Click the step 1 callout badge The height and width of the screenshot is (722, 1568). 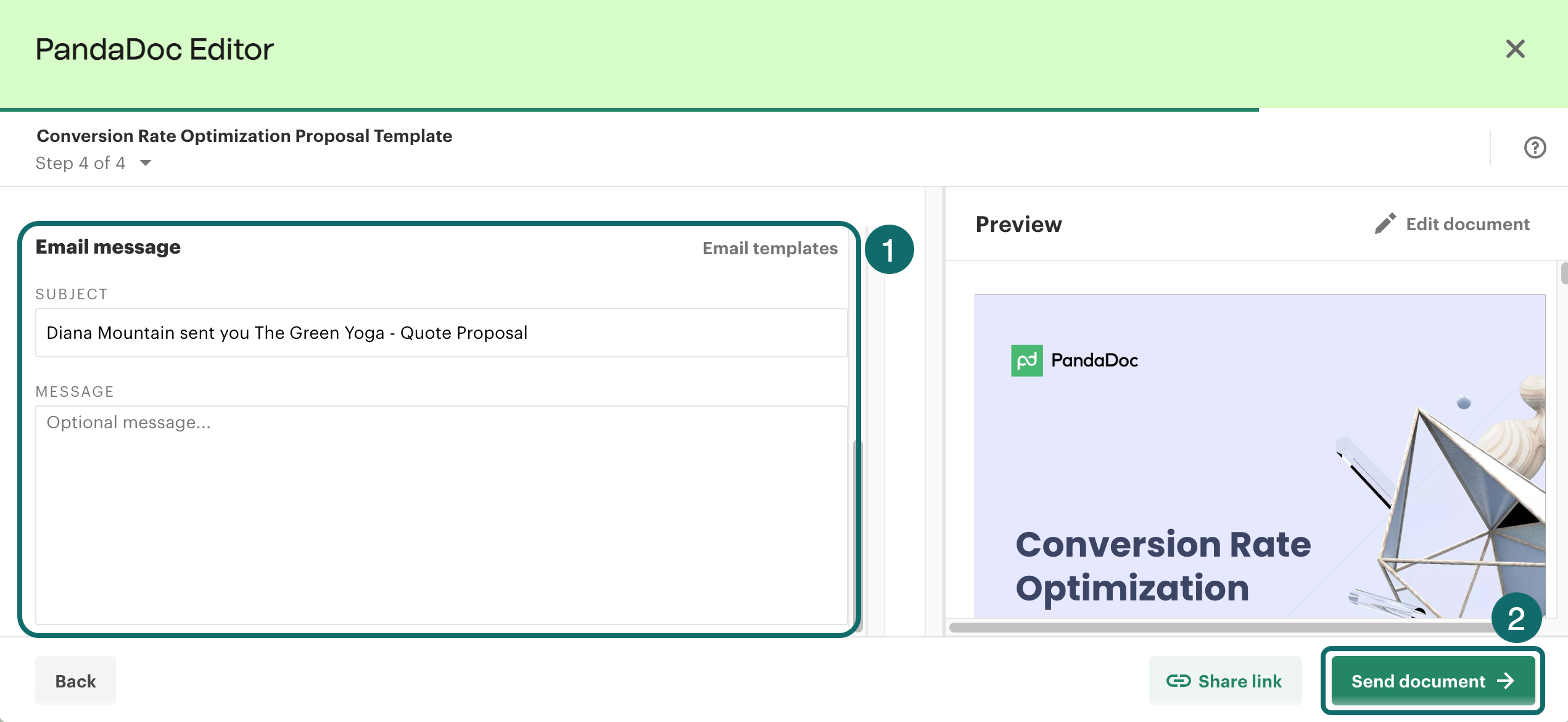[x=889, y=249]
